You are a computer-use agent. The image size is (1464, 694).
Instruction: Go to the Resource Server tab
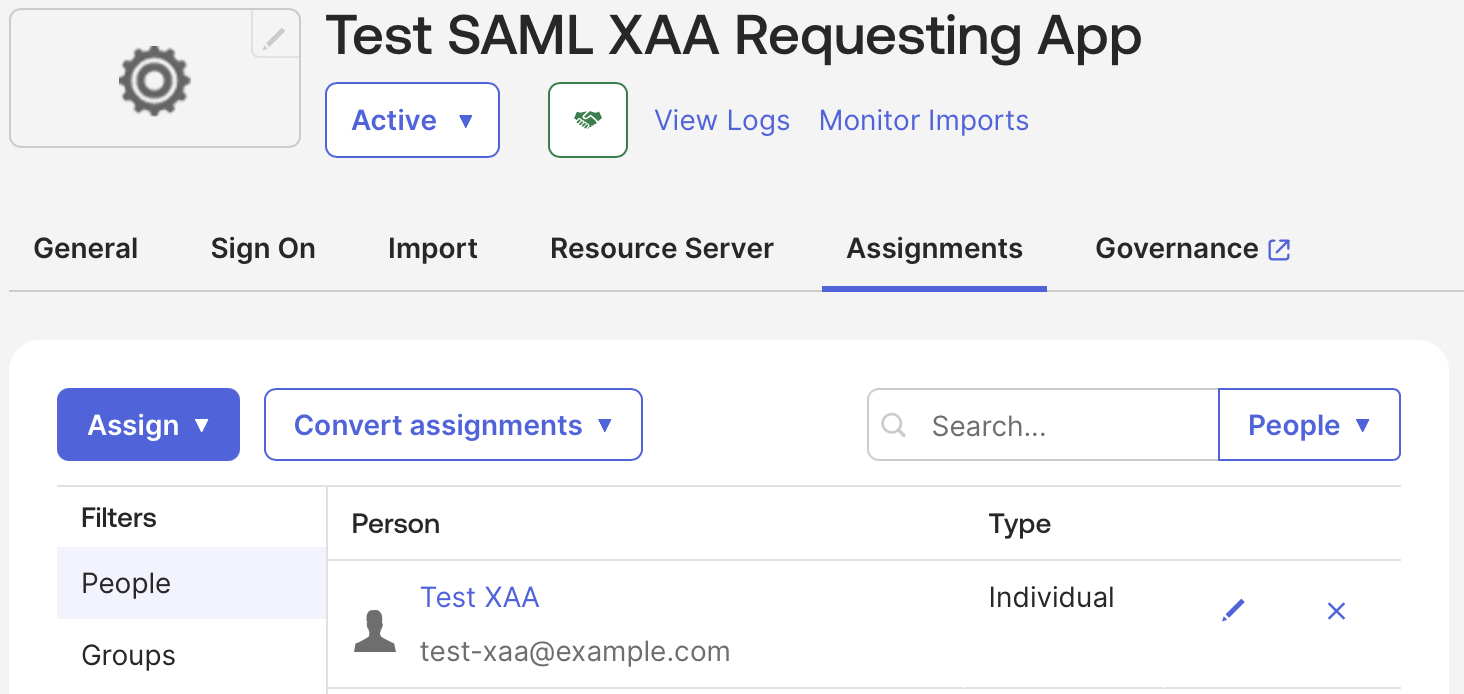click(x=662, y=249)
